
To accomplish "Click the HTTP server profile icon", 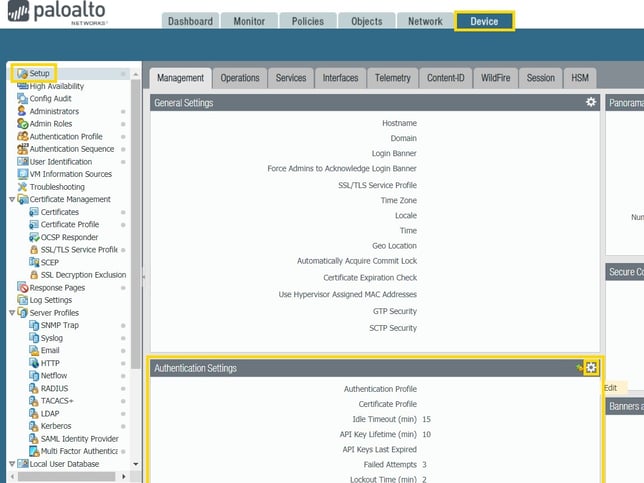I will tap(34, 363).
